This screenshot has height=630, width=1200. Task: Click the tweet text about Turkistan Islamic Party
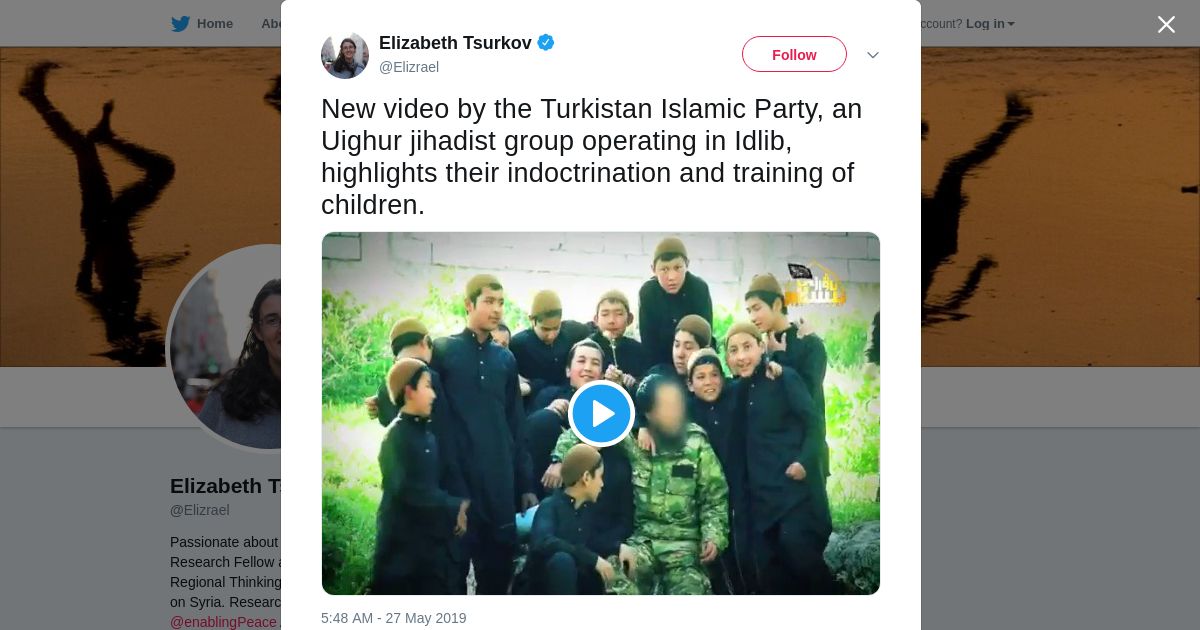(592, 156)
